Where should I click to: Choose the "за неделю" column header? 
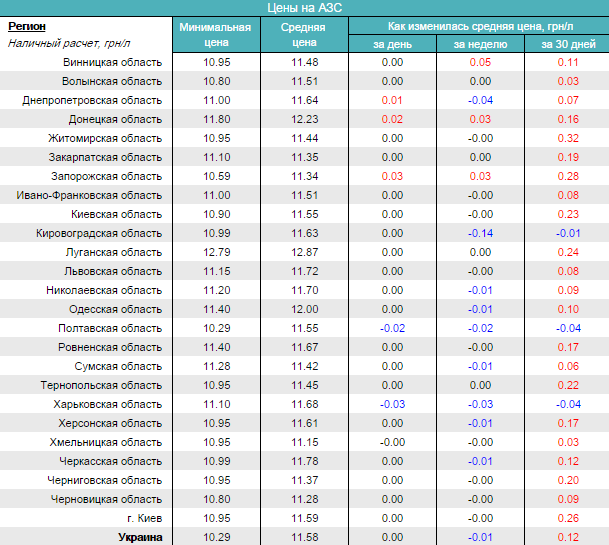point(480,44)
